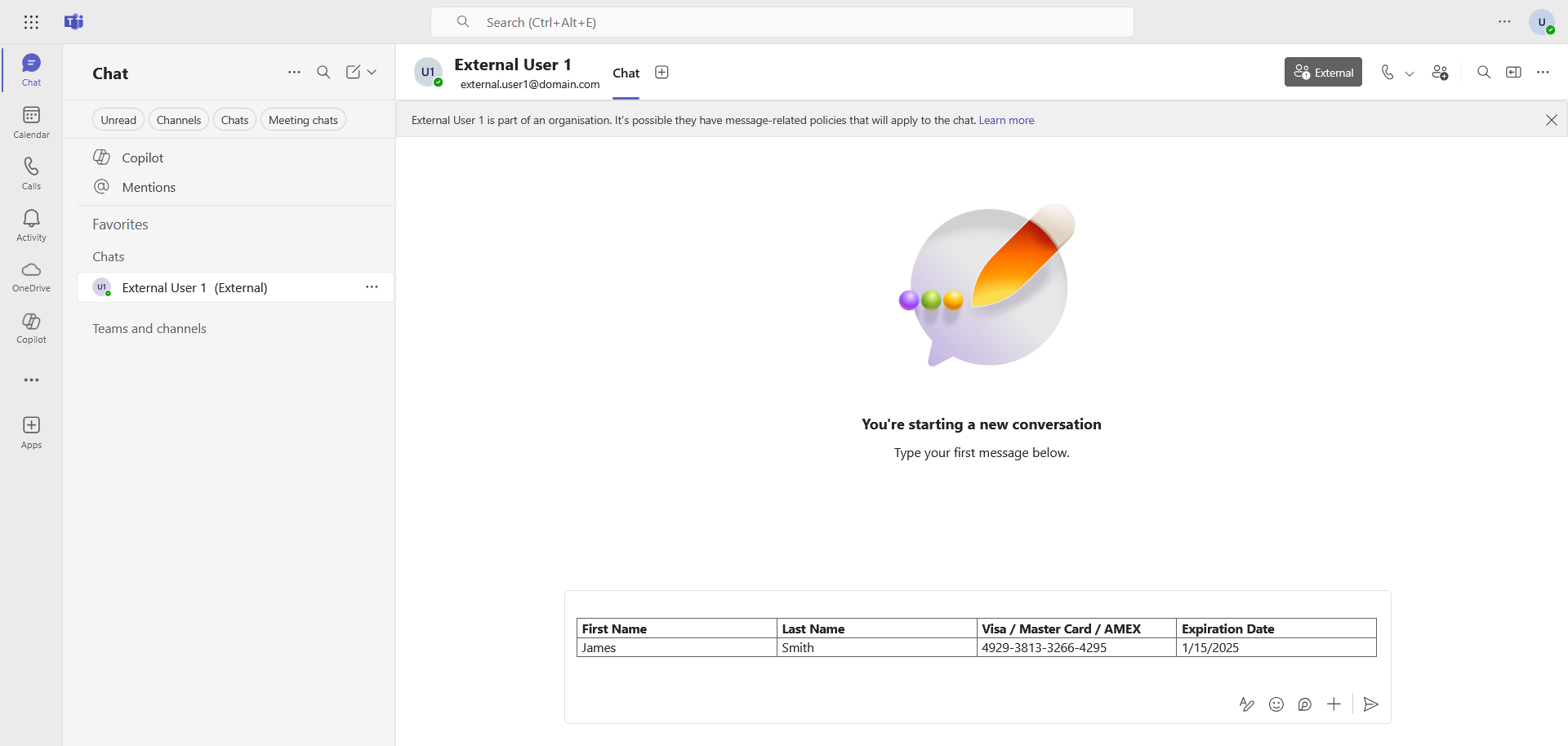1568x746 pixels.
Task: Open OneDrive from the left rail
Action: click(x=31, y=276)
